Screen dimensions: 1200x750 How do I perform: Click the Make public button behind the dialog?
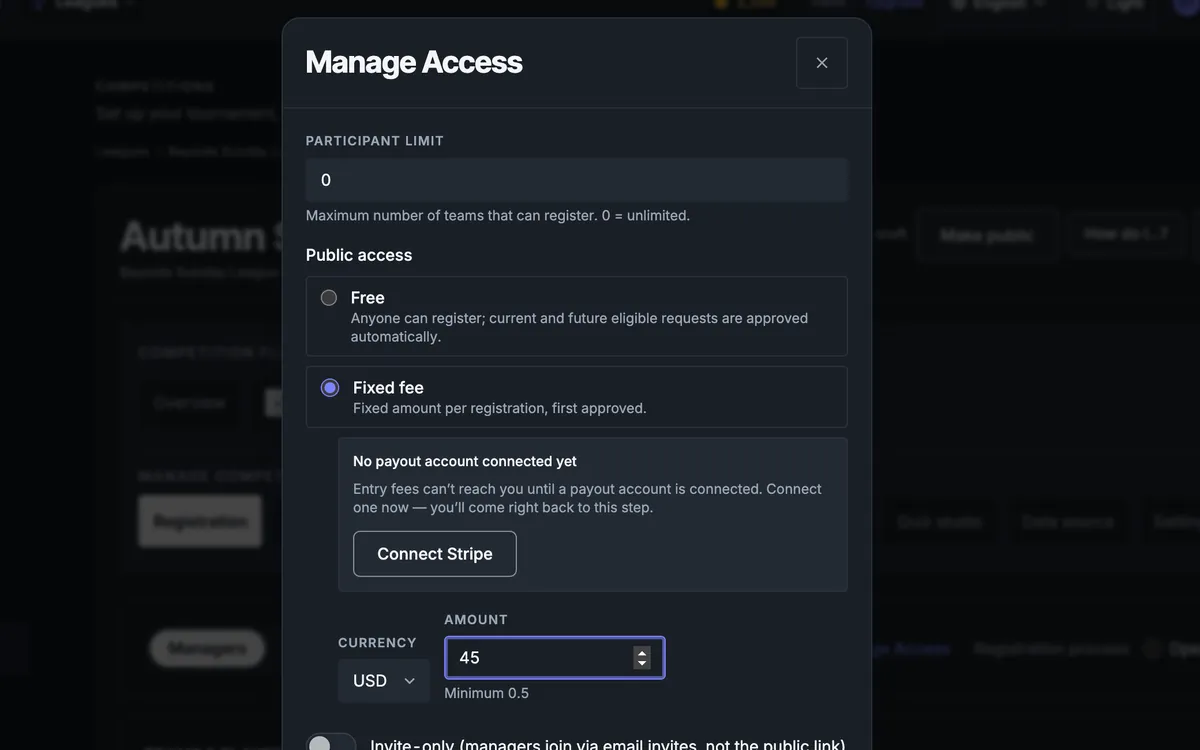click(986, 235)
